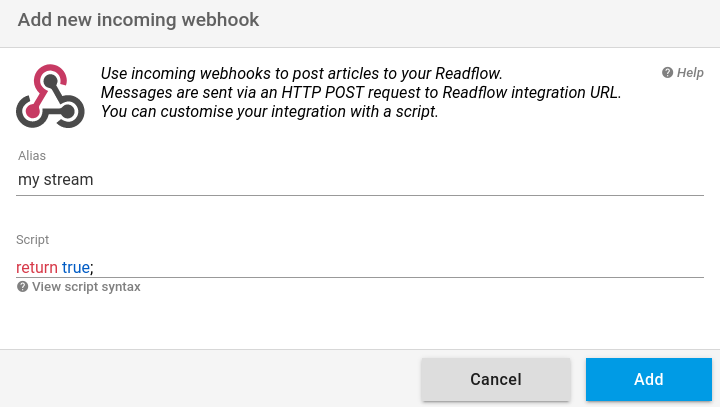Focus the Alias field containing my stream
This screenshot has height=407, width=720.
(x=360, y=180)
